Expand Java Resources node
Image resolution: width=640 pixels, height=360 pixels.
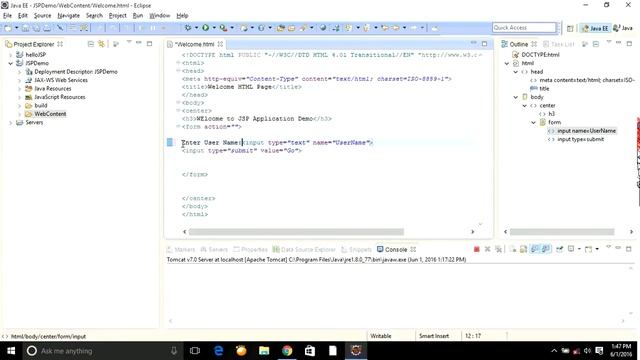click(19, 89)
